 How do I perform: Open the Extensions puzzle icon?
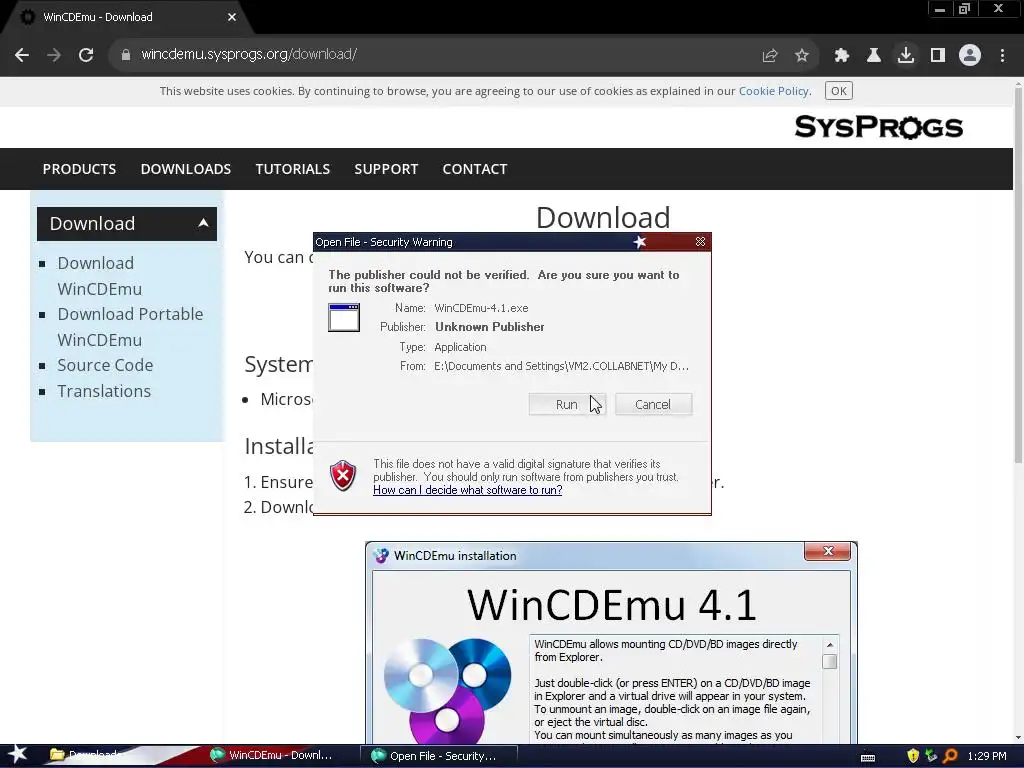841,56
